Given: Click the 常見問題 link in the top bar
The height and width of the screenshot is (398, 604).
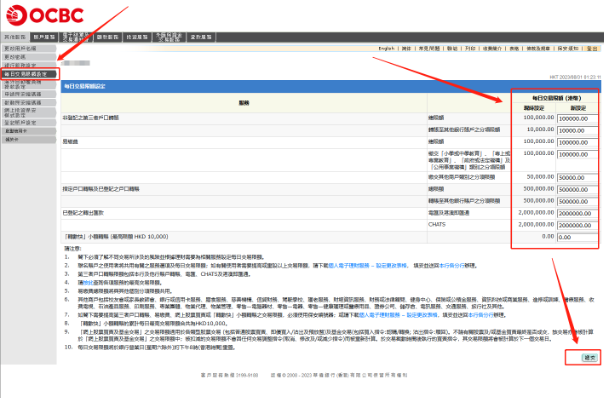Looking at the screenshot, I should click(429, 49).
